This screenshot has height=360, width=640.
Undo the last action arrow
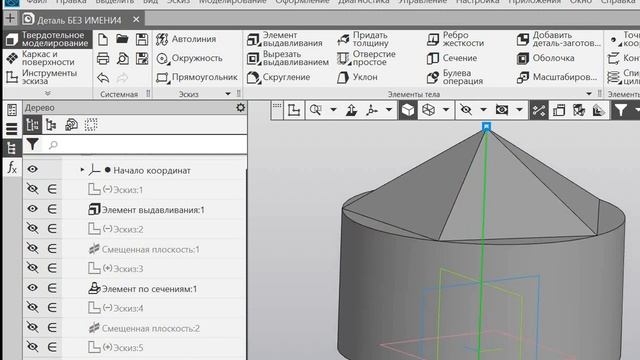pyautogui.click(x=103, y=78)
